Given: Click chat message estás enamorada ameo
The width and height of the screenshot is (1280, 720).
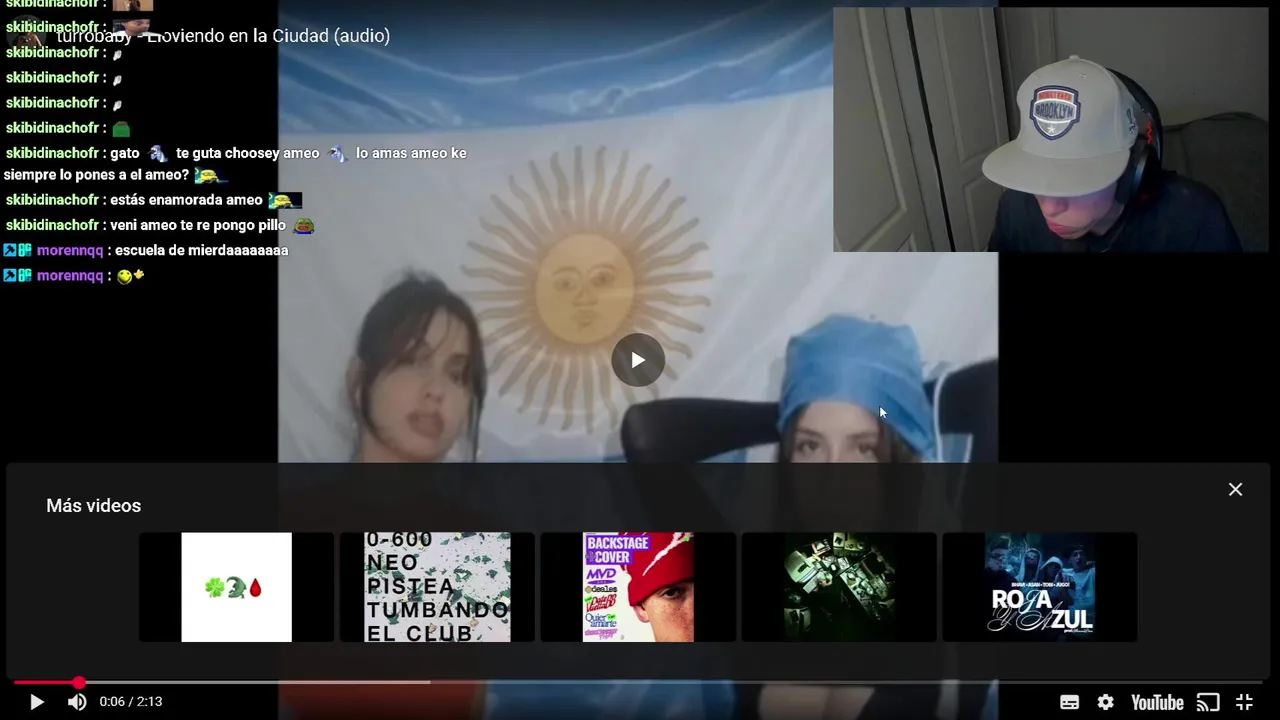Looking at the screenshot, I should (x=187, y=200).
